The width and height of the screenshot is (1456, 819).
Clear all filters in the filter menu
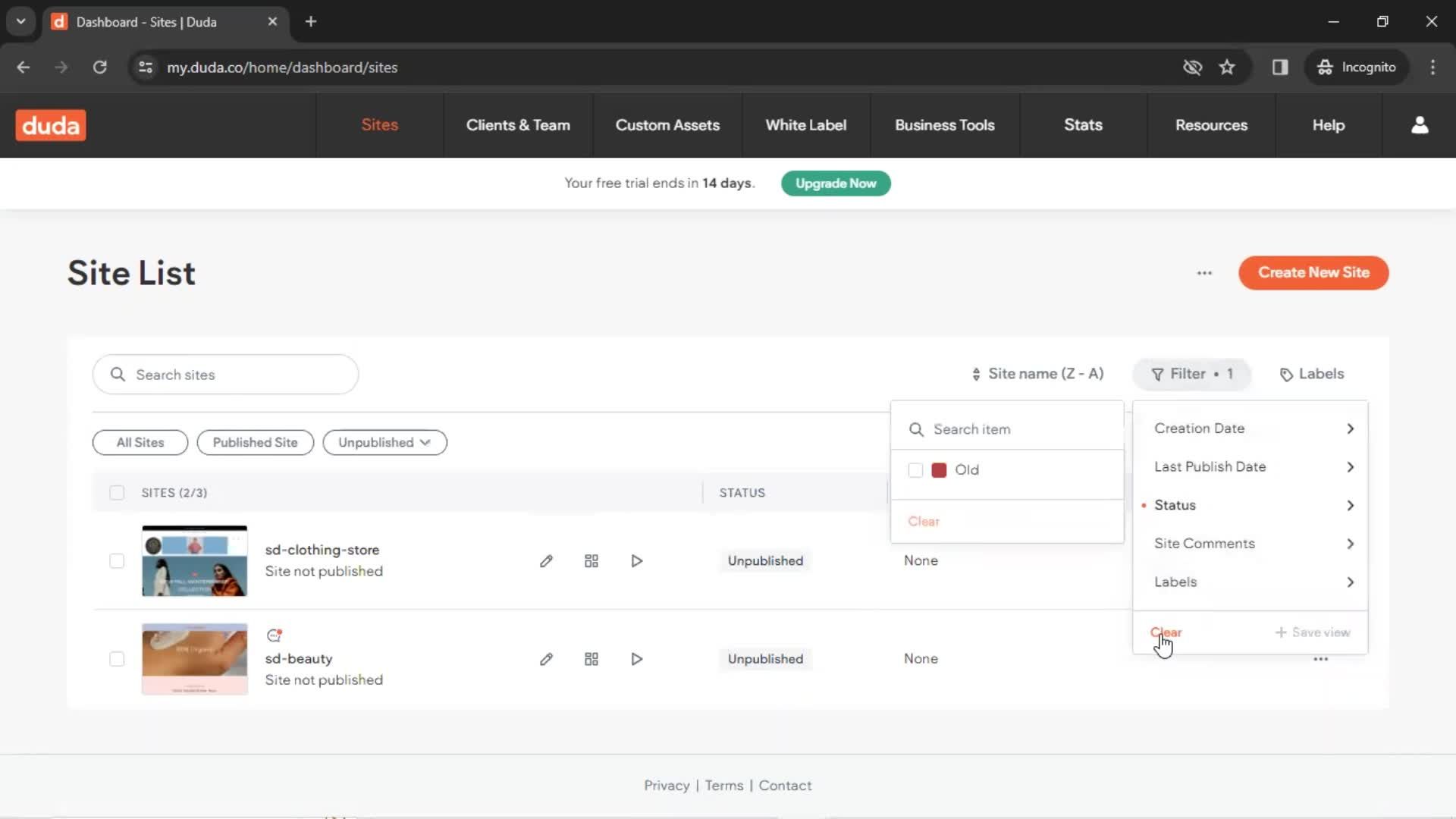point(1166,632)
